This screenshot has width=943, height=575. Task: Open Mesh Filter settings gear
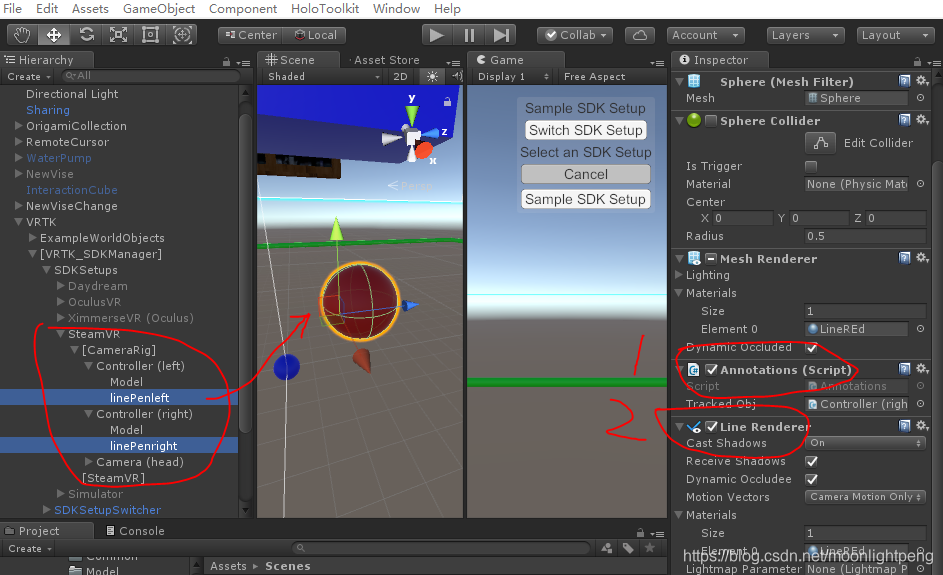(x=923, y=81)
